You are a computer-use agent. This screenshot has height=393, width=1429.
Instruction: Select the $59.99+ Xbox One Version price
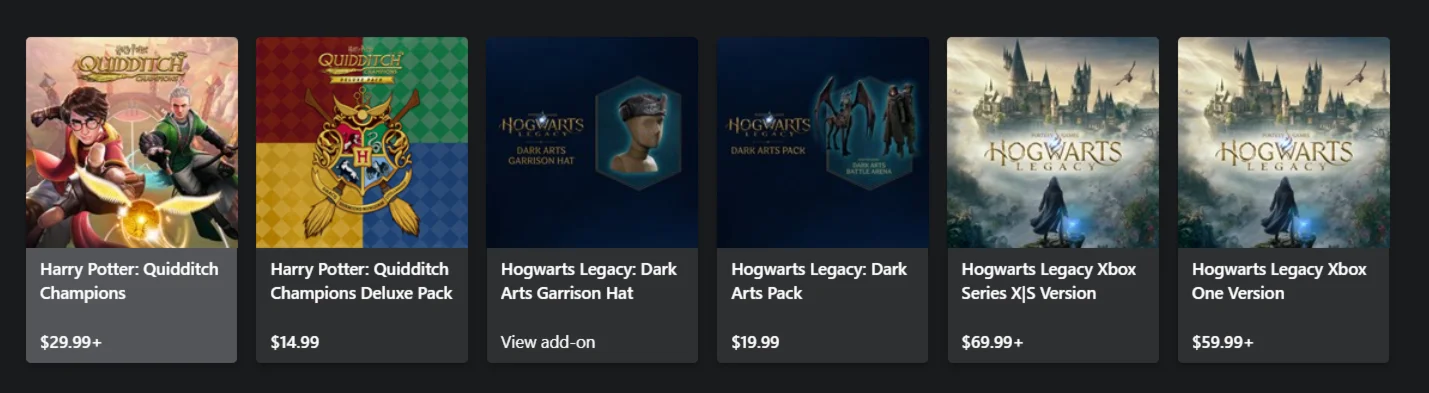(x=1223, y=342)
